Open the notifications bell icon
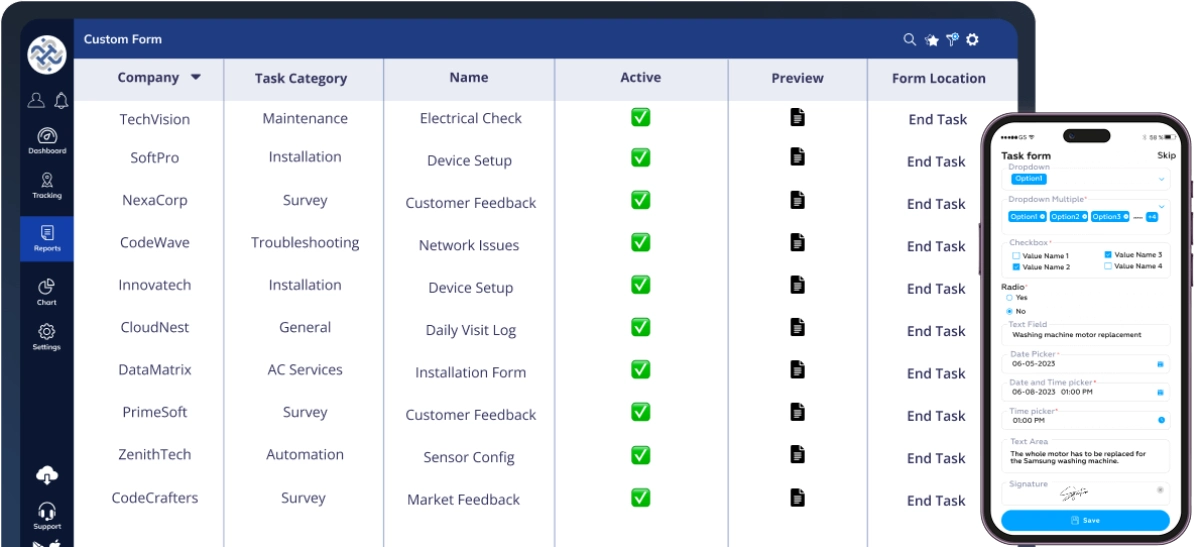 [61, 100]
